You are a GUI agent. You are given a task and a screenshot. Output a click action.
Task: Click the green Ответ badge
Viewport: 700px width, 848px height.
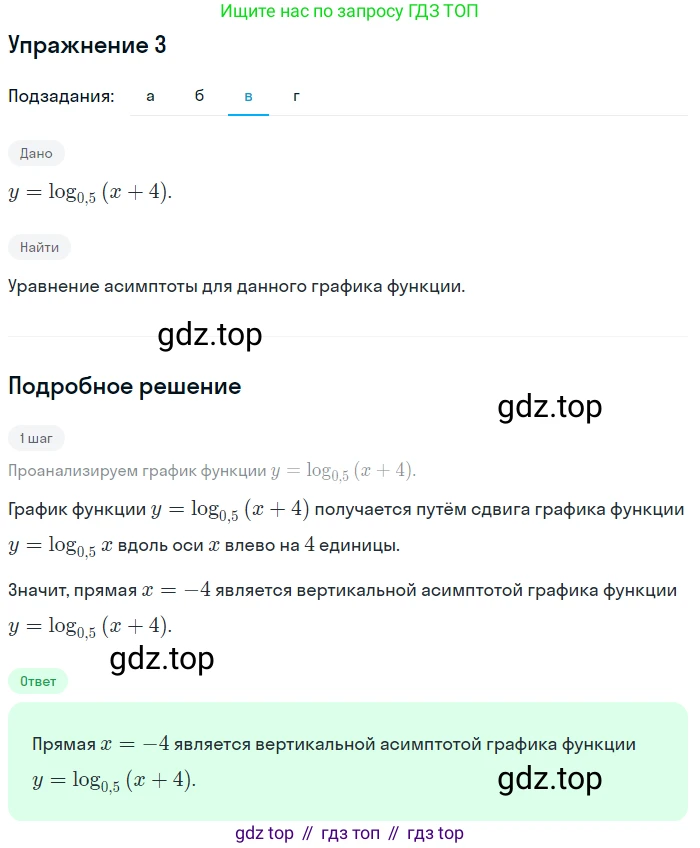pos(38,681)
